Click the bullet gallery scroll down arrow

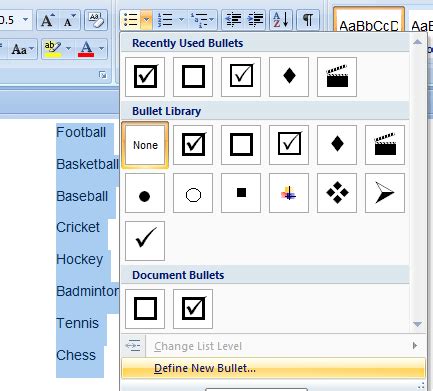[x=417, y=324]
